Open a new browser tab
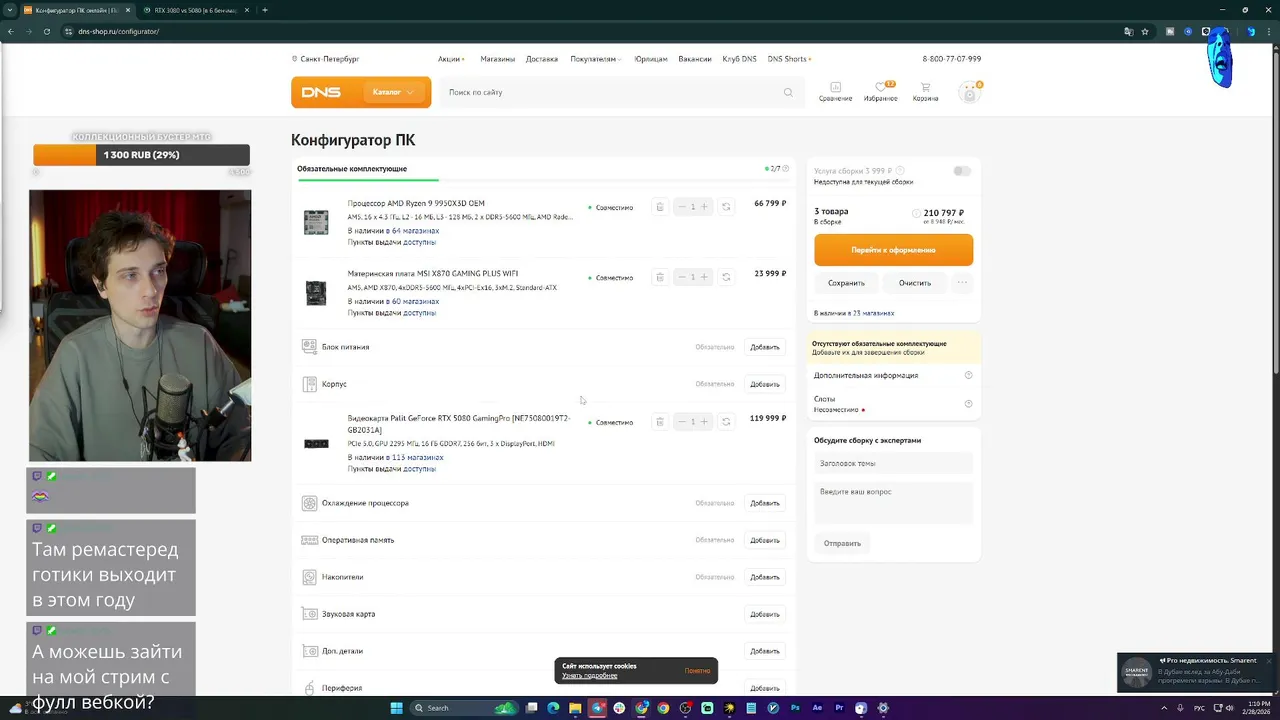The height and width of the screenshot is (720, 1280). tap(264, 10)
